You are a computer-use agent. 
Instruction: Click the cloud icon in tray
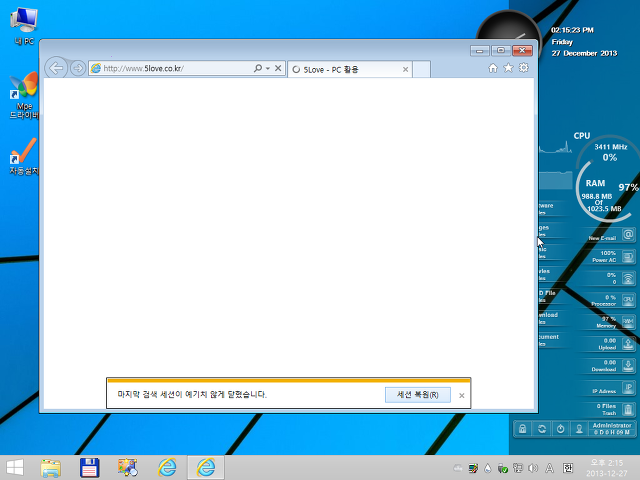(458, 468)
